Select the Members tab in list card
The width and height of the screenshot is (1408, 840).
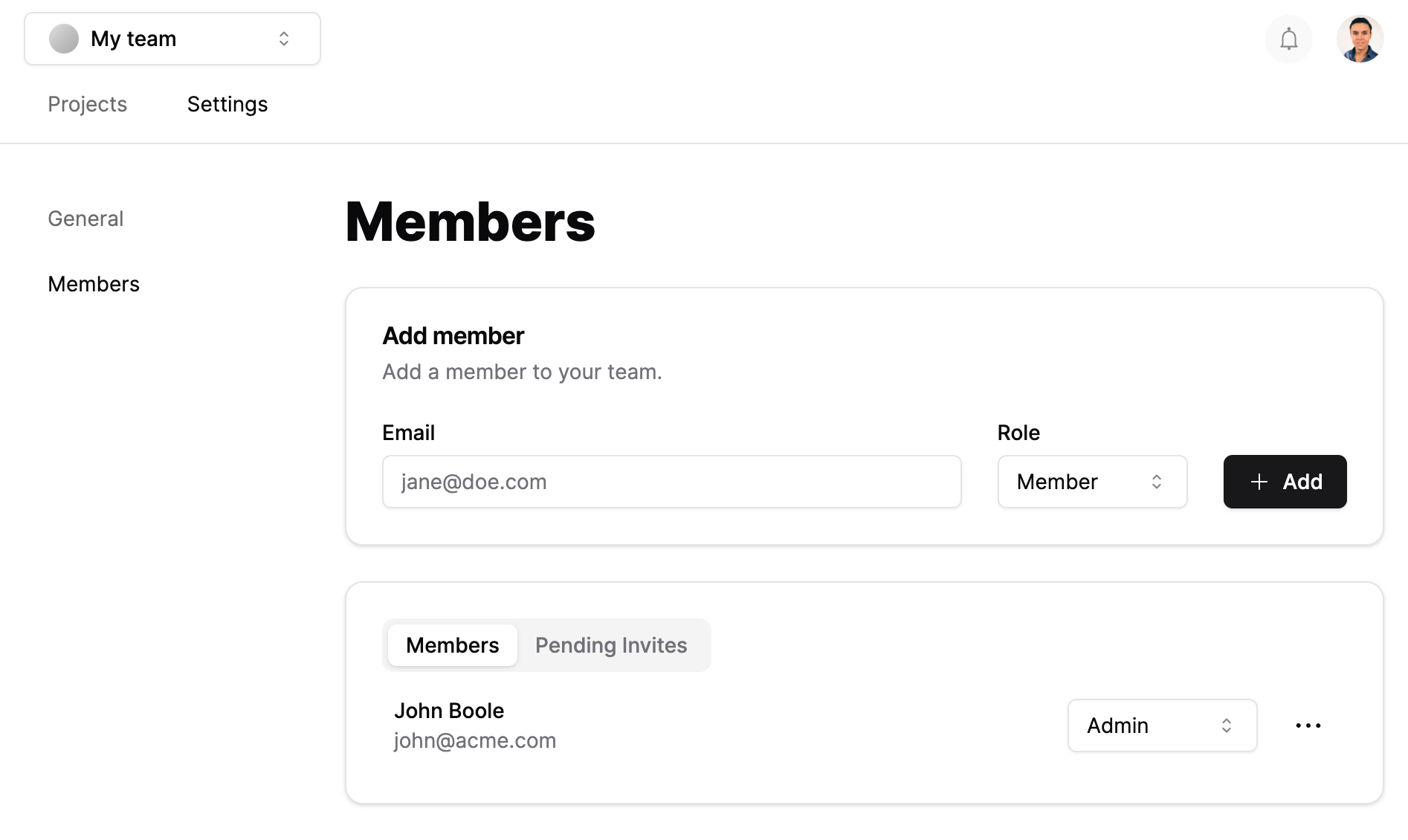453,645
